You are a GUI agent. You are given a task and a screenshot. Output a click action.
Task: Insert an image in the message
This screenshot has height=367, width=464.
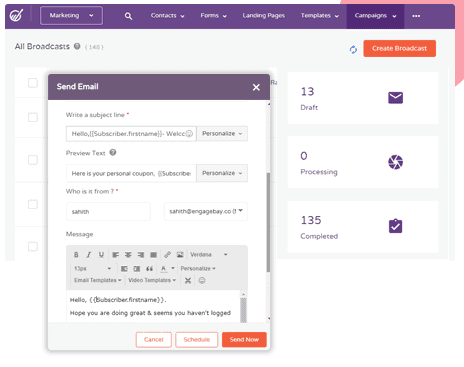tap(180, 255)
